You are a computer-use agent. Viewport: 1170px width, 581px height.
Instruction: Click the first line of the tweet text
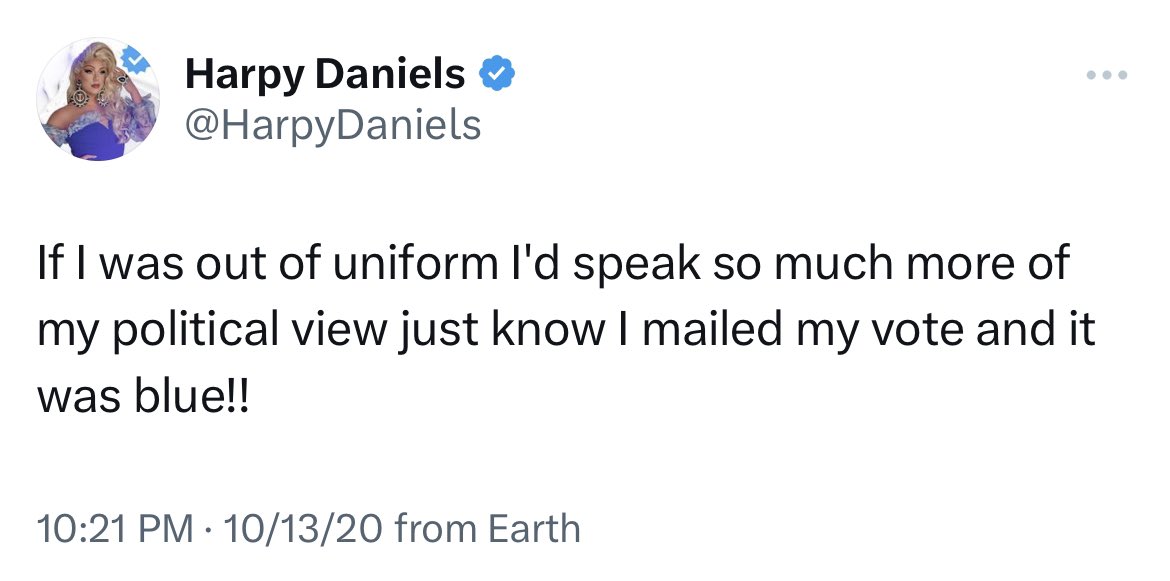pos(552,265)
